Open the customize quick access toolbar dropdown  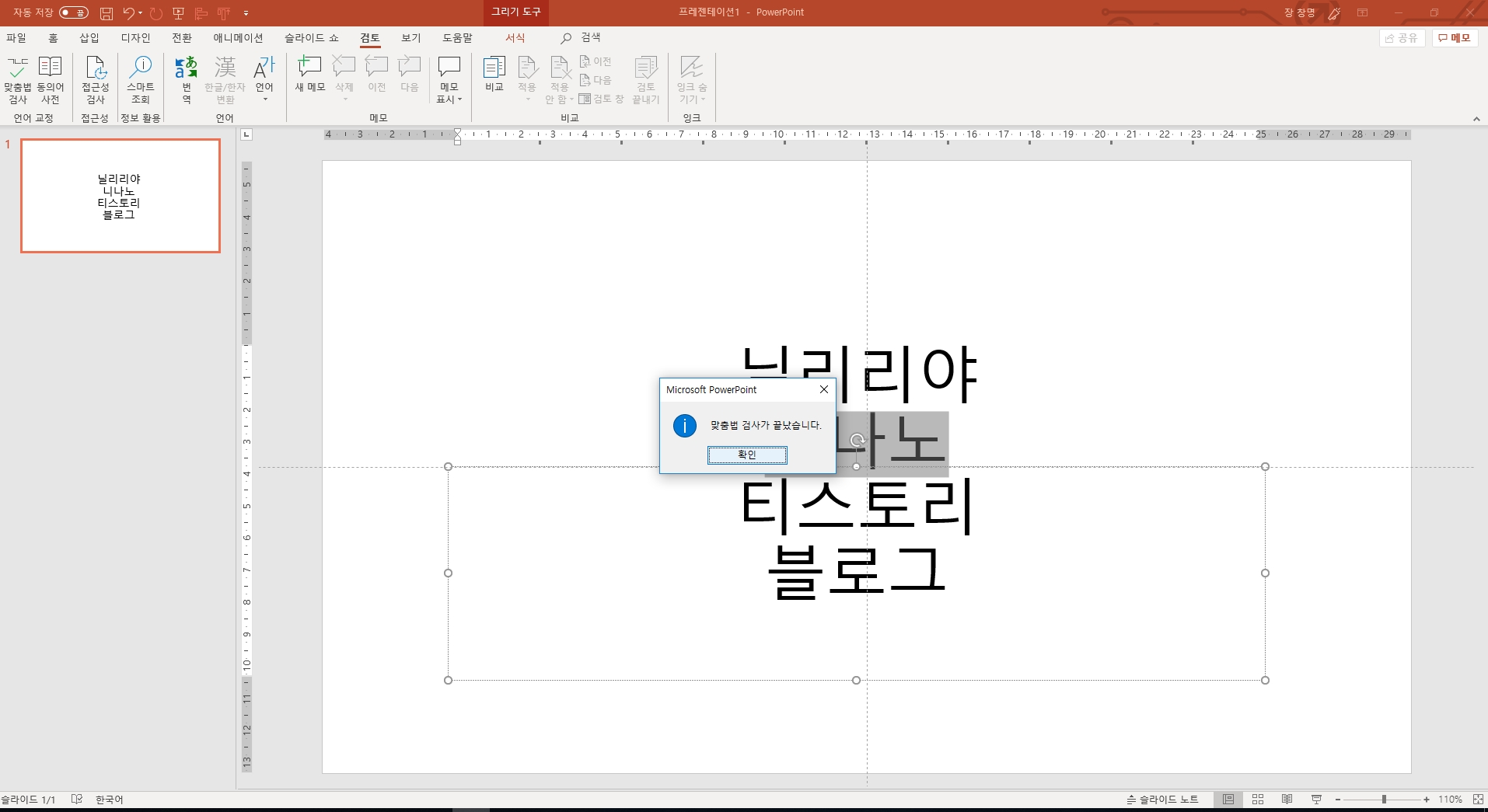[x=246, y=13]
